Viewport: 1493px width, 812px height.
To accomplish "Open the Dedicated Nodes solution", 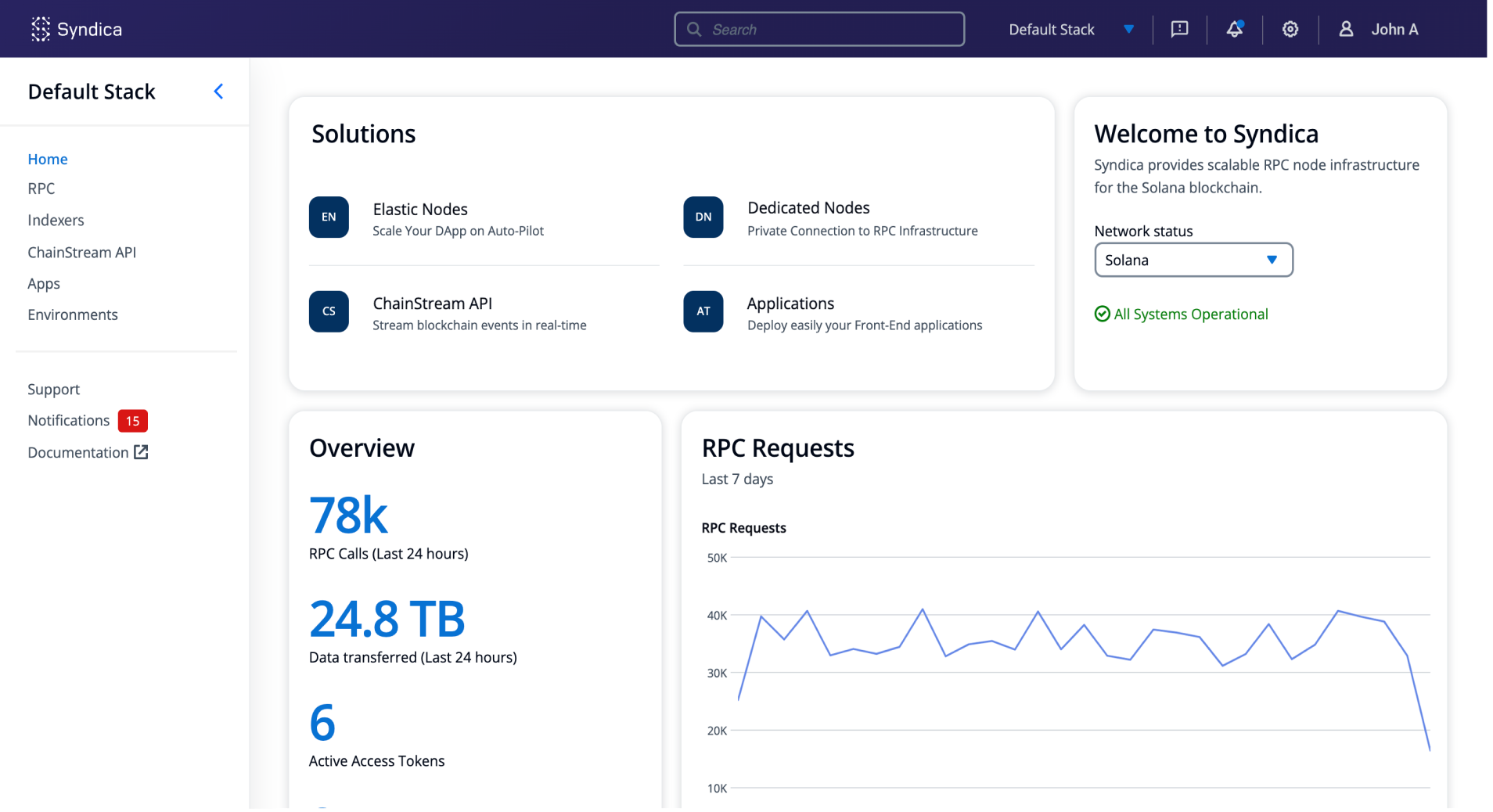I will pyautogui.click(x=808, y=208).
